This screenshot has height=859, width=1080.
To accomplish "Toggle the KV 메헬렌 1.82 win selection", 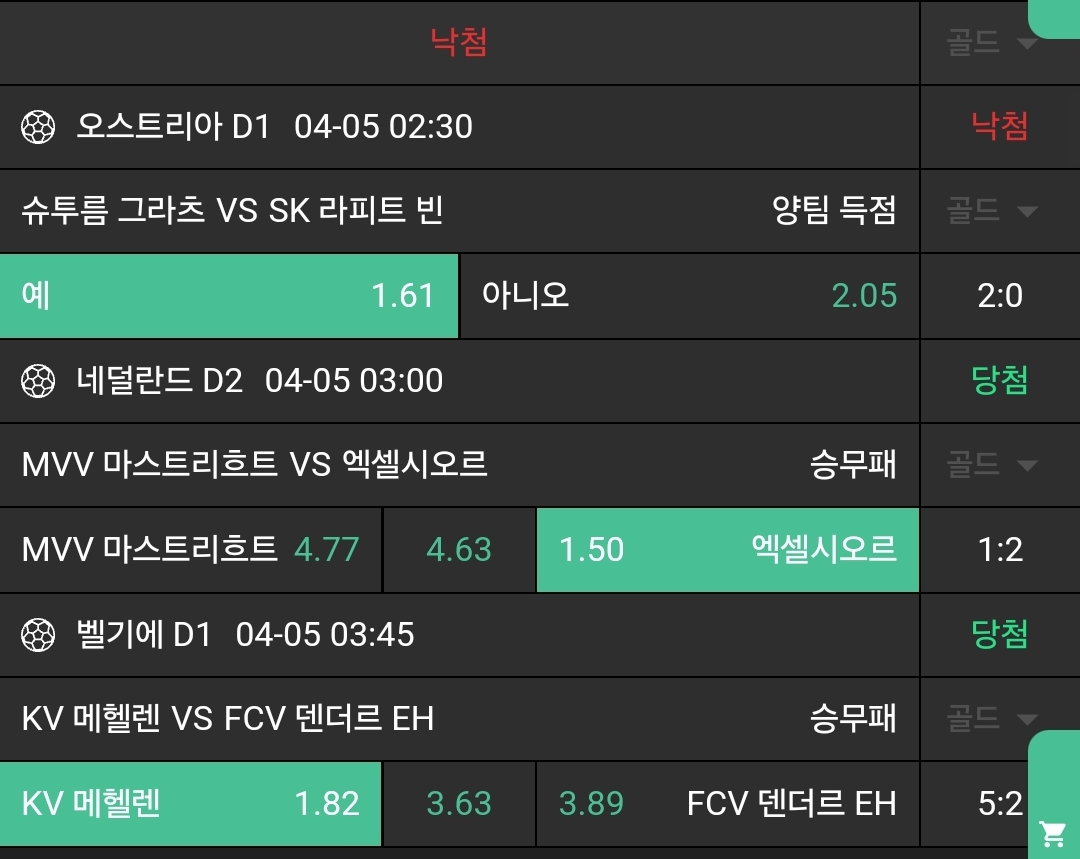I will (x=190, y=804).
